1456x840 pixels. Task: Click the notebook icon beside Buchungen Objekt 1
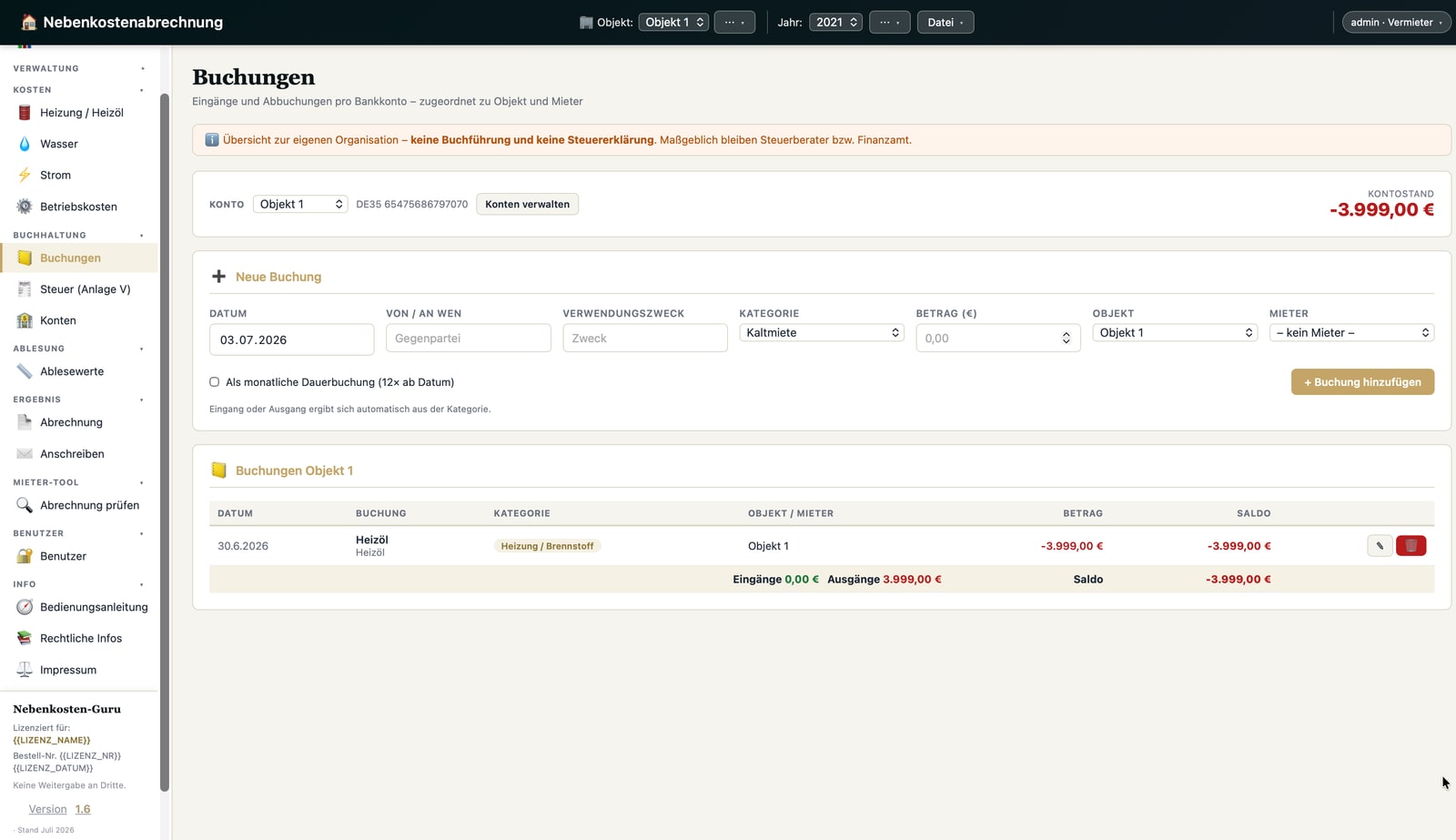[x=218, y=471]
